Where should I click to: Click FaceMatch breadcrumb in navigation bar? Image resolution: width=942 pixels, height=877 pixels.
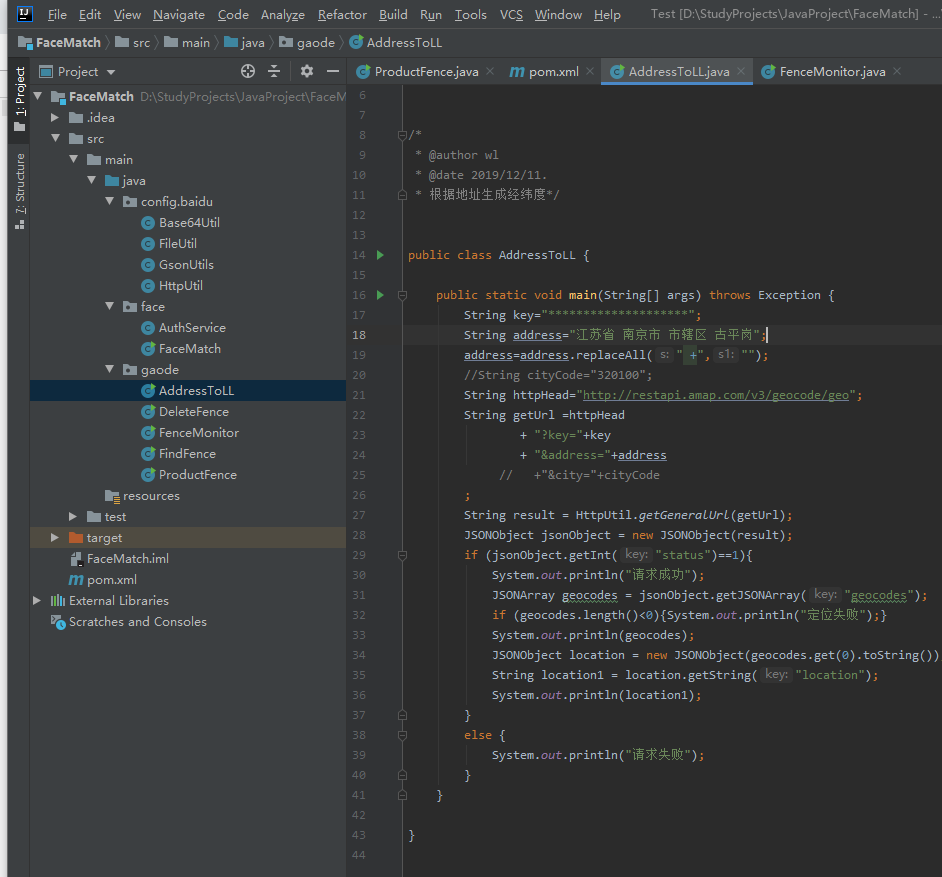(x=59, y=43)
